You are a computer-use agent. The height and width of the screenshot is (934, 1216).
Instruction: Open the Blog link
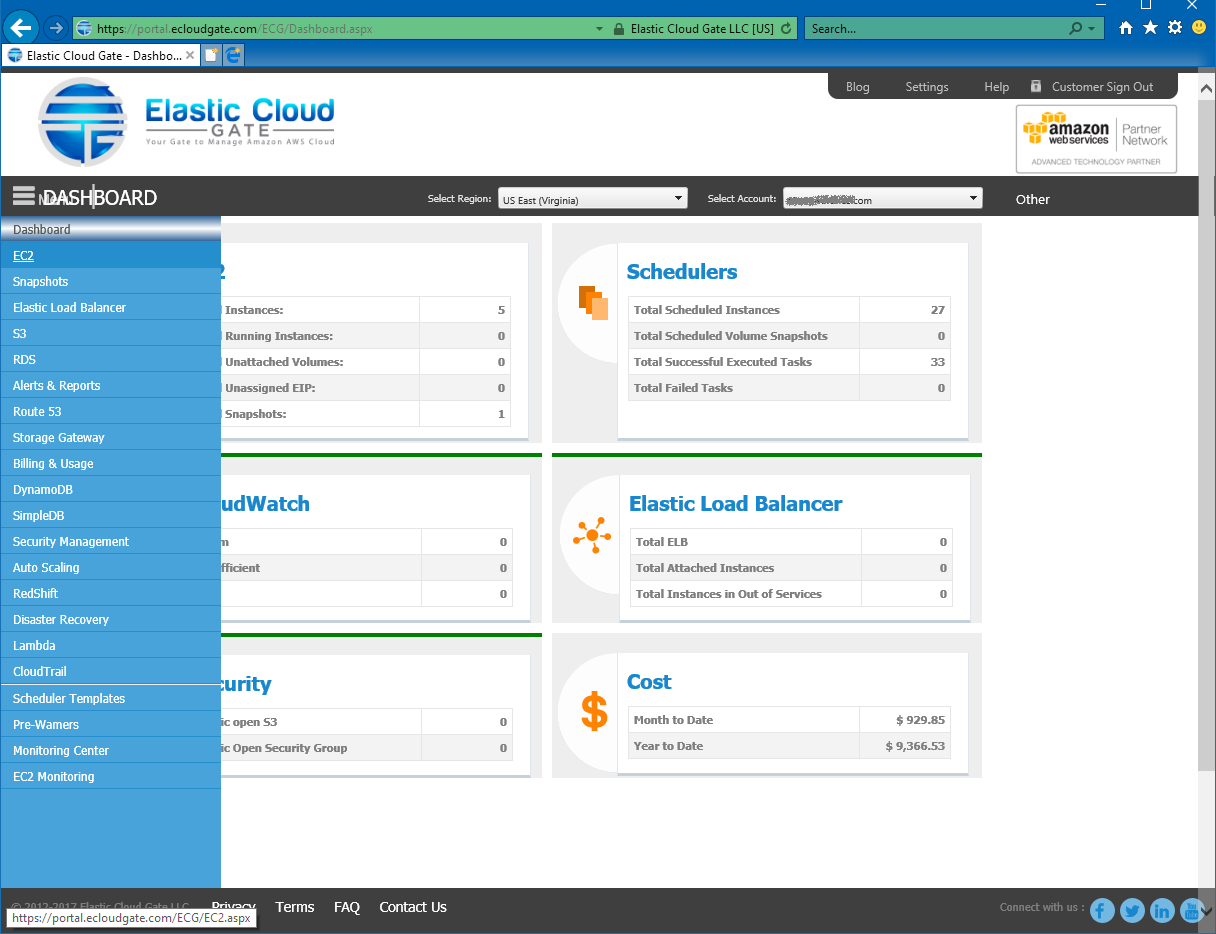pos(858,87)
